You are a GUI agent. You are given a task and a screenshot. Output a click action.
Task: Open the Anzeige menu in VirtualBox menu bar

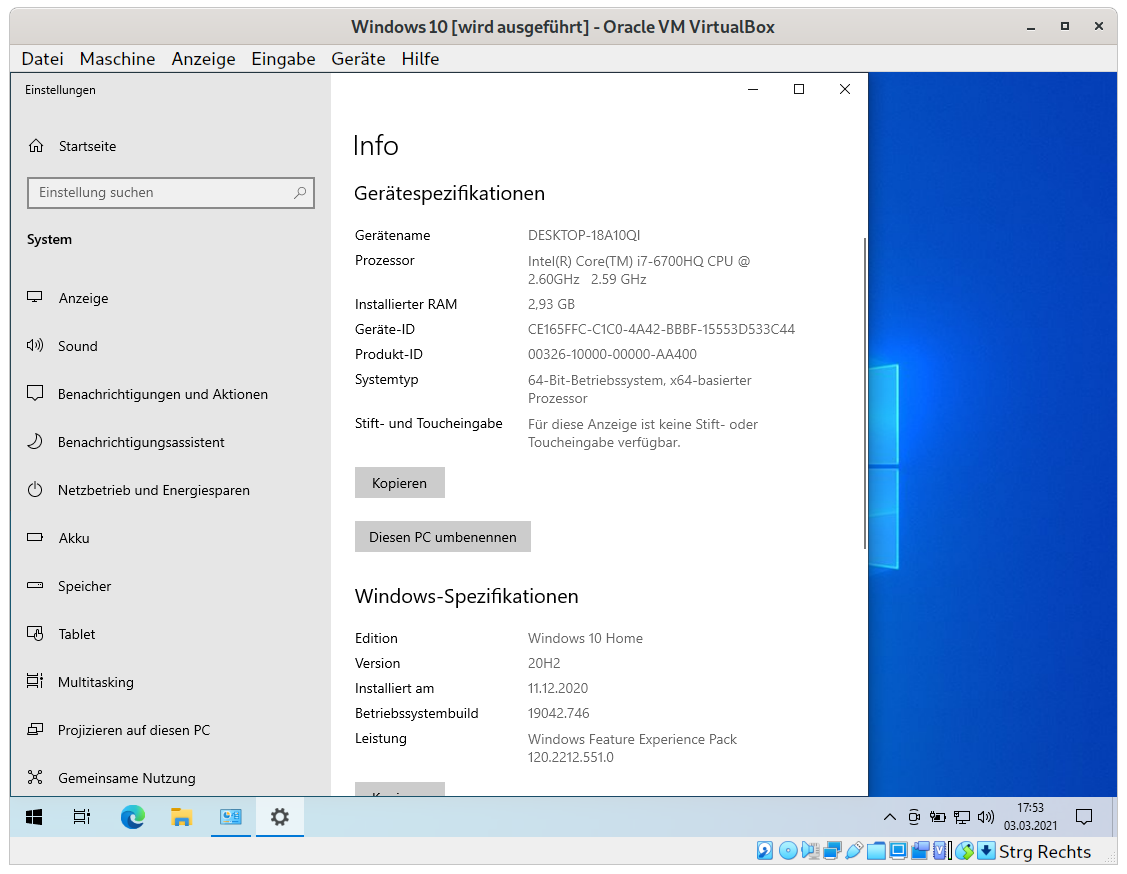point(203,59)
